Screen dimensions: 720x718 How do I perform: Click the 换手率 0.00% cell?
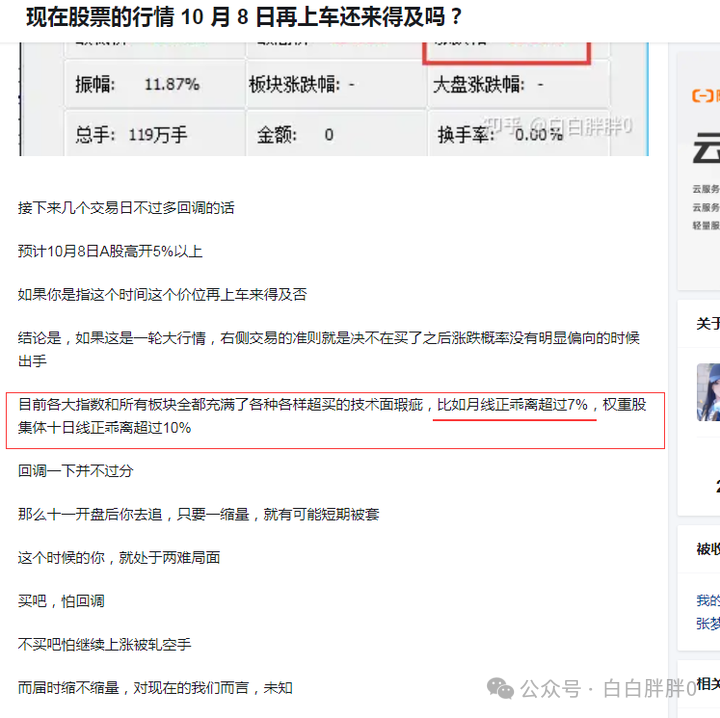tap(518, 134)
